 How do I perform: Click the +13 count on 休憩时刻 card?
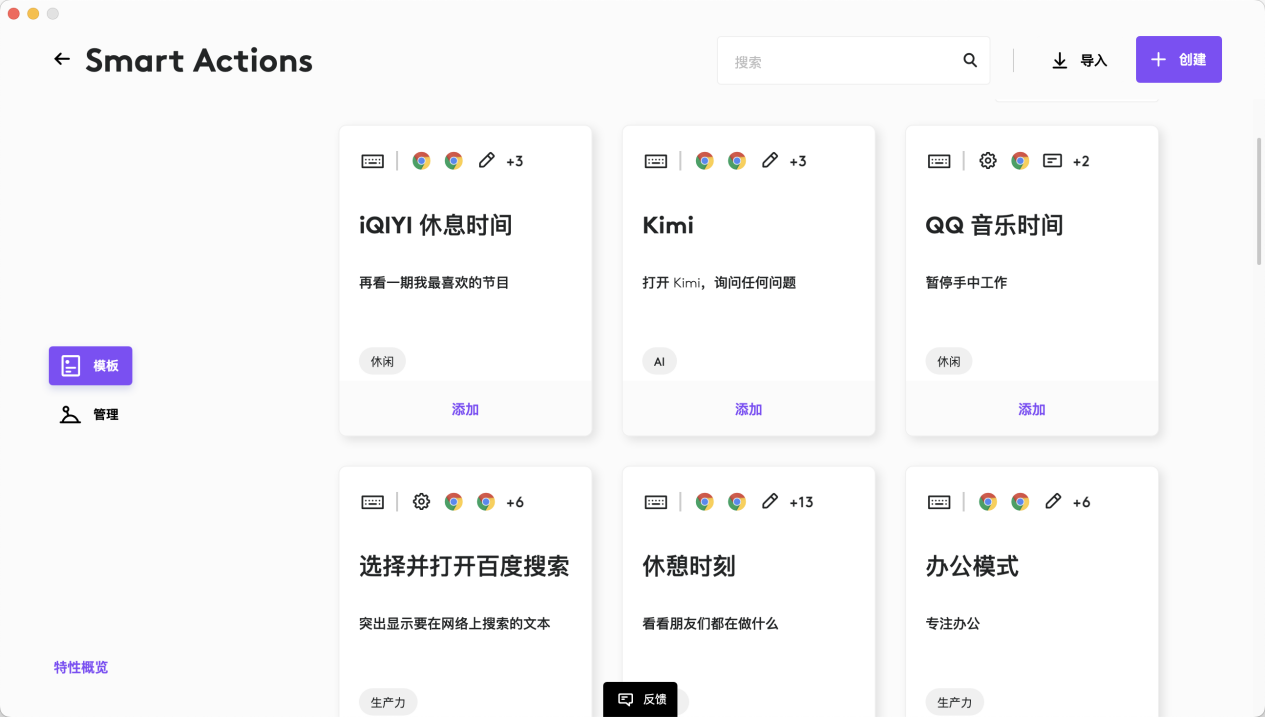point(801,502)
